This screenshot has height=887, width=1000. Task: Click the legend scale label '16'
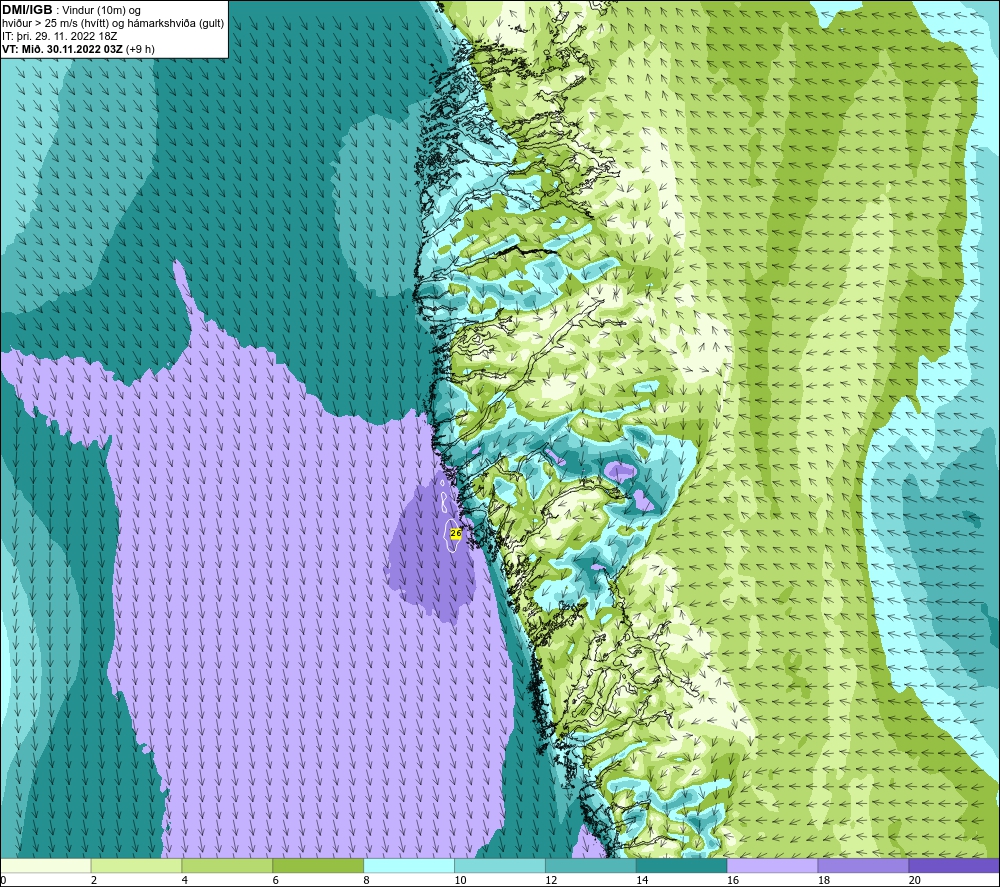coord(733,880)
